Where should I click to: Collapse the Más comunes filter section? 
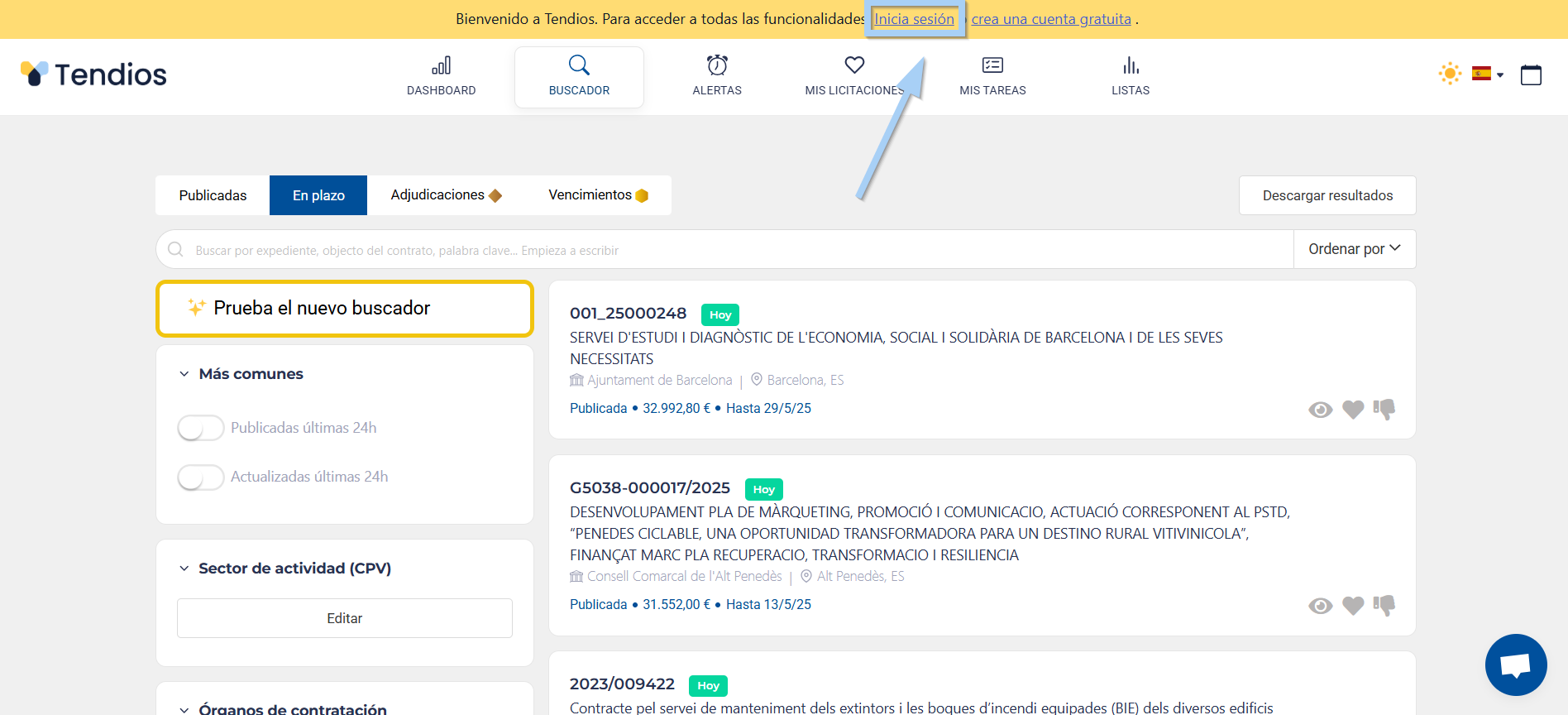point(184,374)
